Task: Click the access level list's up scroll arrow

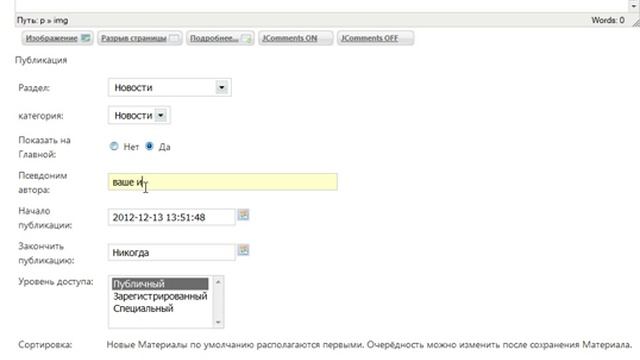Action: [x=218, y=282]
